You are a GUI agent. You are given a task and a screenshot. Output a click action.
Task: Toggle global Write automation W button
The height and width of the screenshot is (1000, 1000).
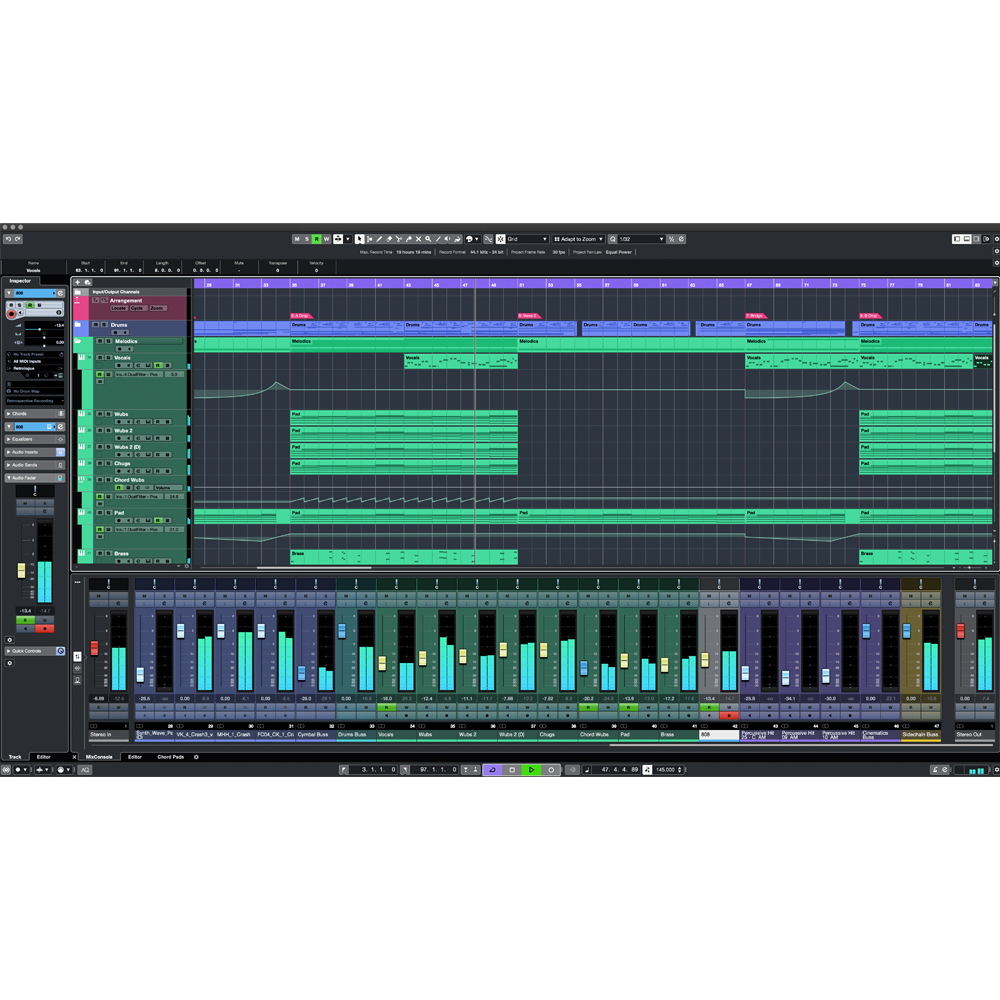coord(326,239)
